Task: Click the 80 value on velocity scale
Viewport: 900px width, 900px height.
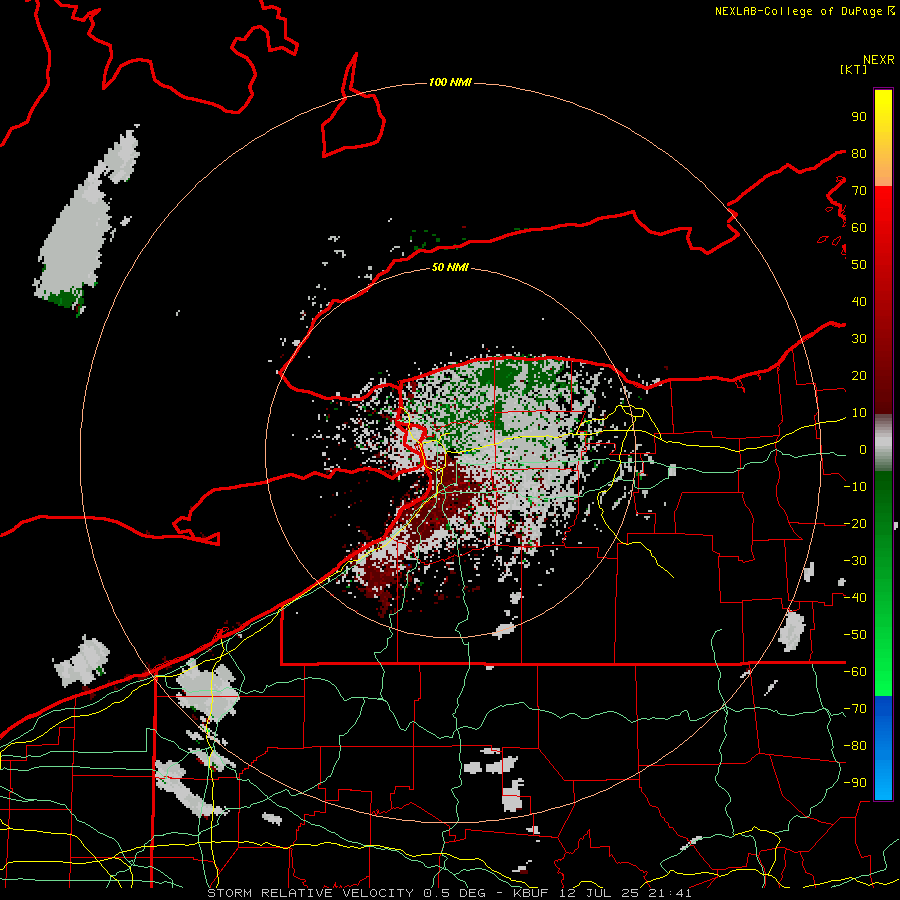Action: 859,154
